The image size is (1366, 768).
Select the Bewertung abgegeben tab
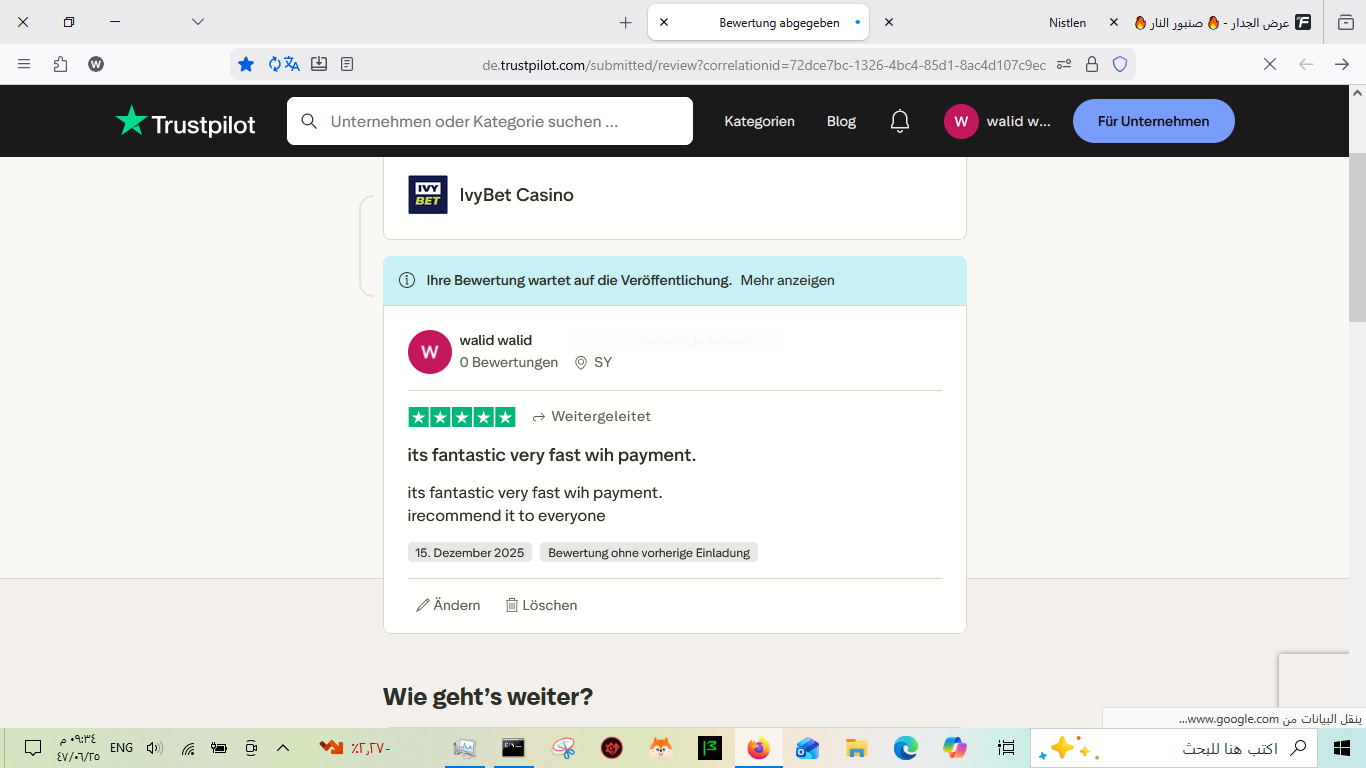759,22
